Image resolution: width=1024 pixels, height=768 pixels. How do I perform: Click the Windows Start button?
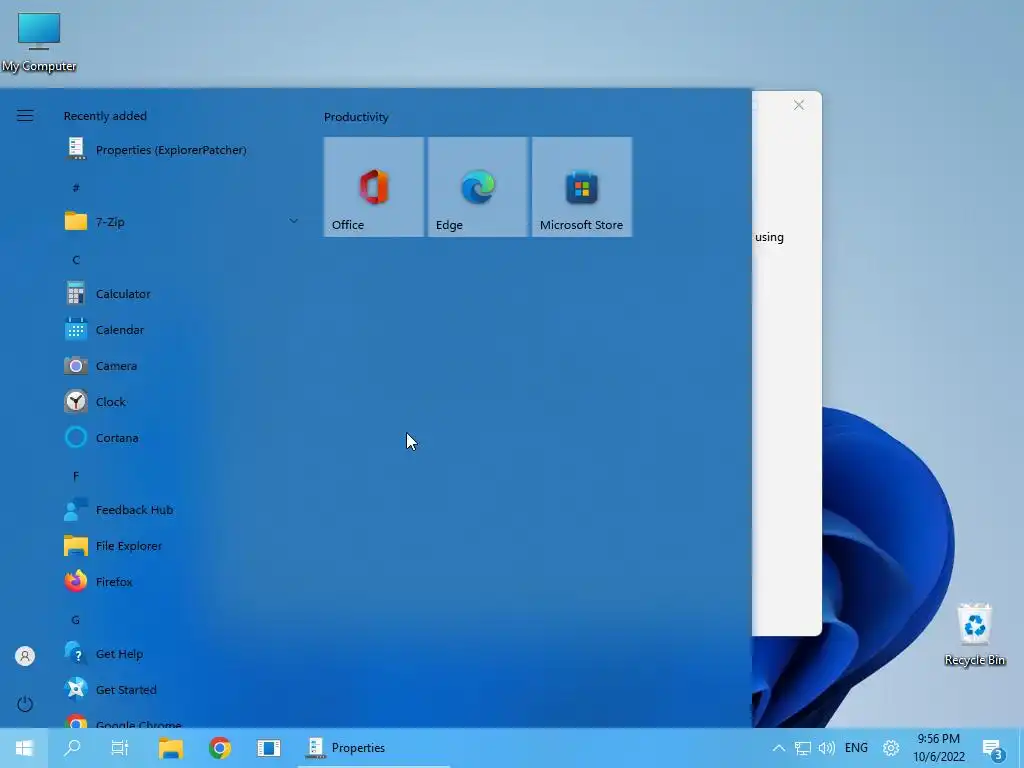[x=24, y=748]
